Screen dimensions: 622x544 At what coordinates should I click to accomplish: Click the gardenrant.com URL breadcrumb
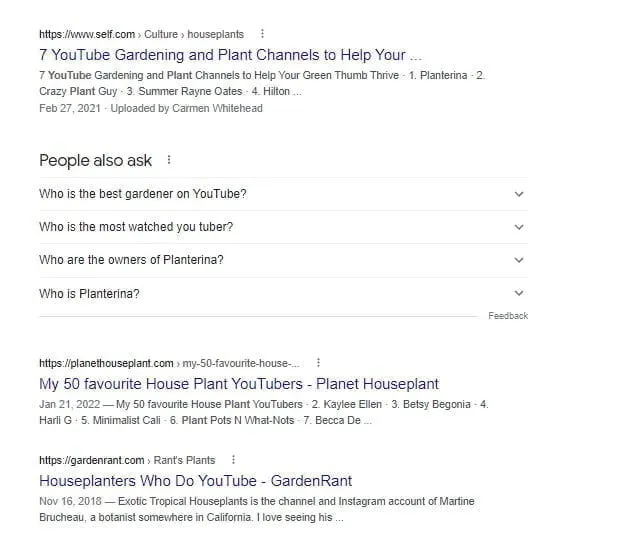click(127, 460)
